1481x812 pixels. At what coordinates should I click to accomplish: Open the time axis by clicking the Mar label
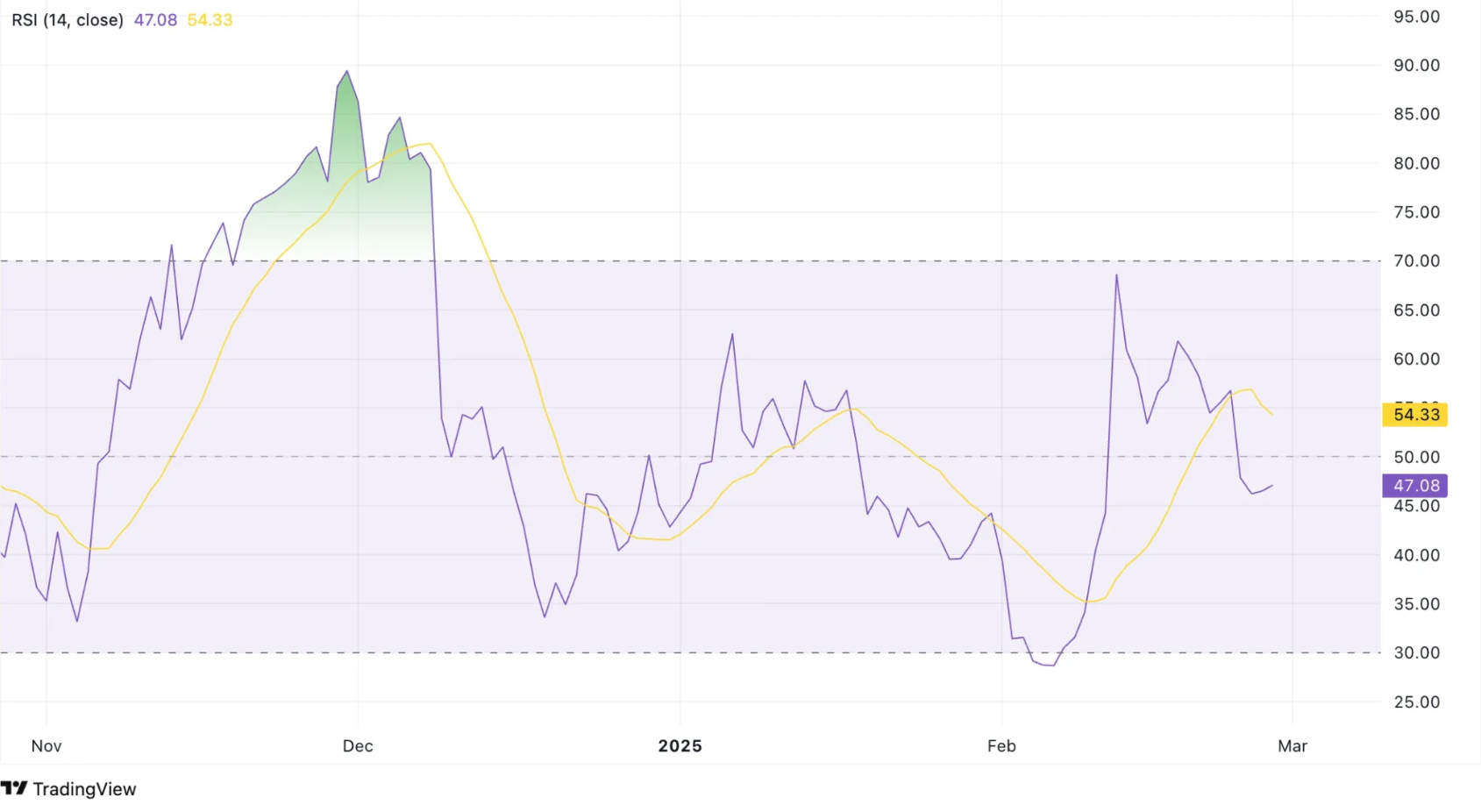pos(1292,746)
